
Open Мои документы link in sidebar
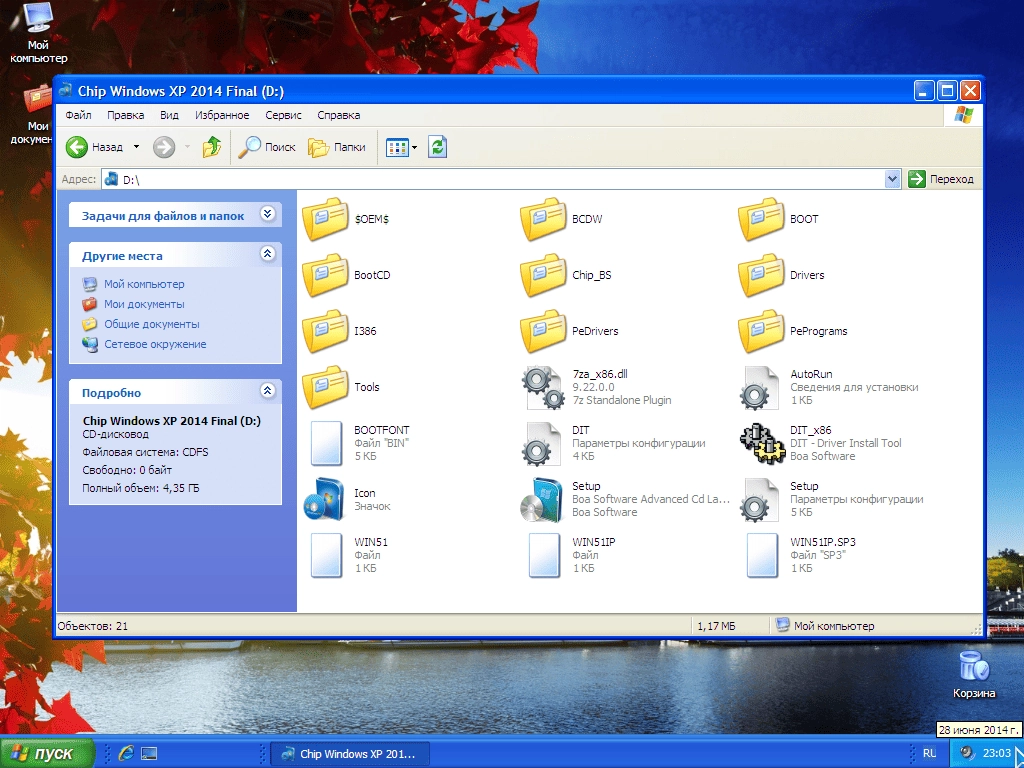pyautogui.click(x=144, y=304)
